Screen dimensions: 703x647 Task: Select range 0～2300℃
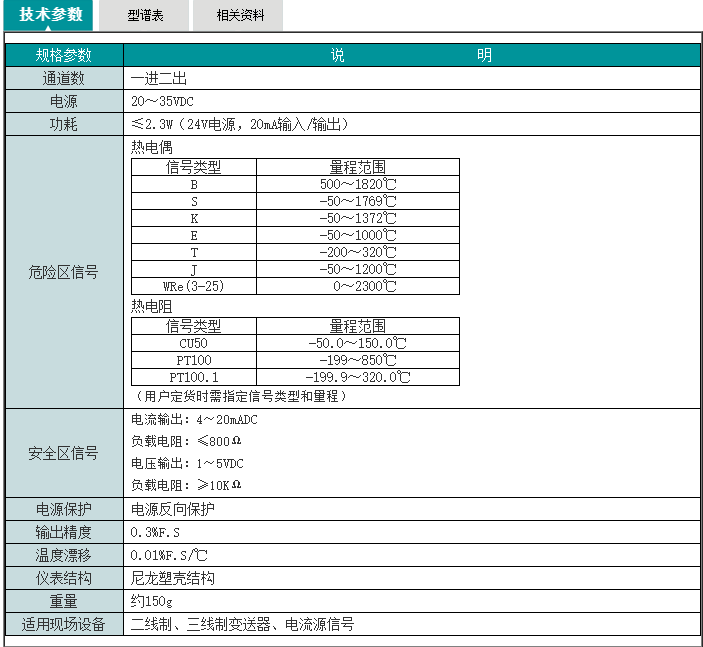coord(365,287)
